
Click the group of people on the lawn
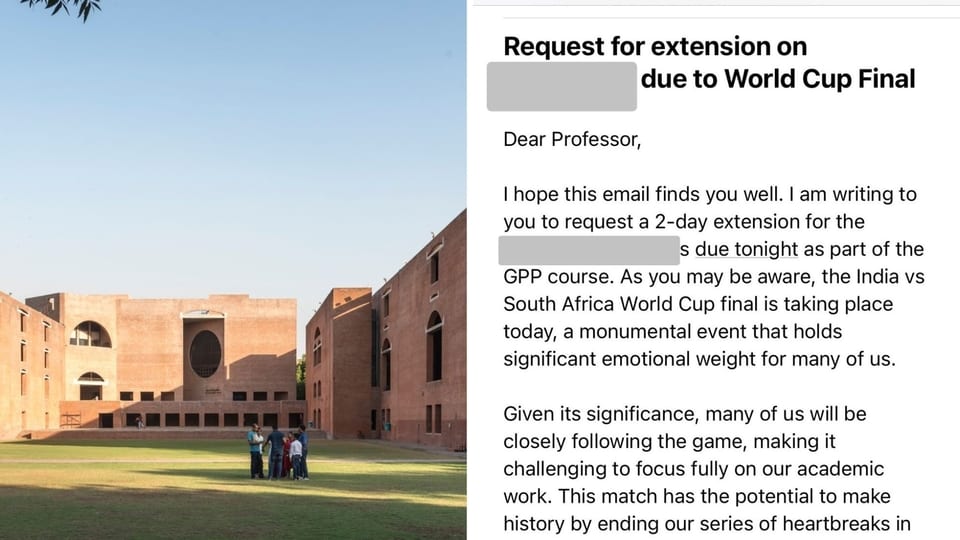pyautogui.click(x=279, y=452)
